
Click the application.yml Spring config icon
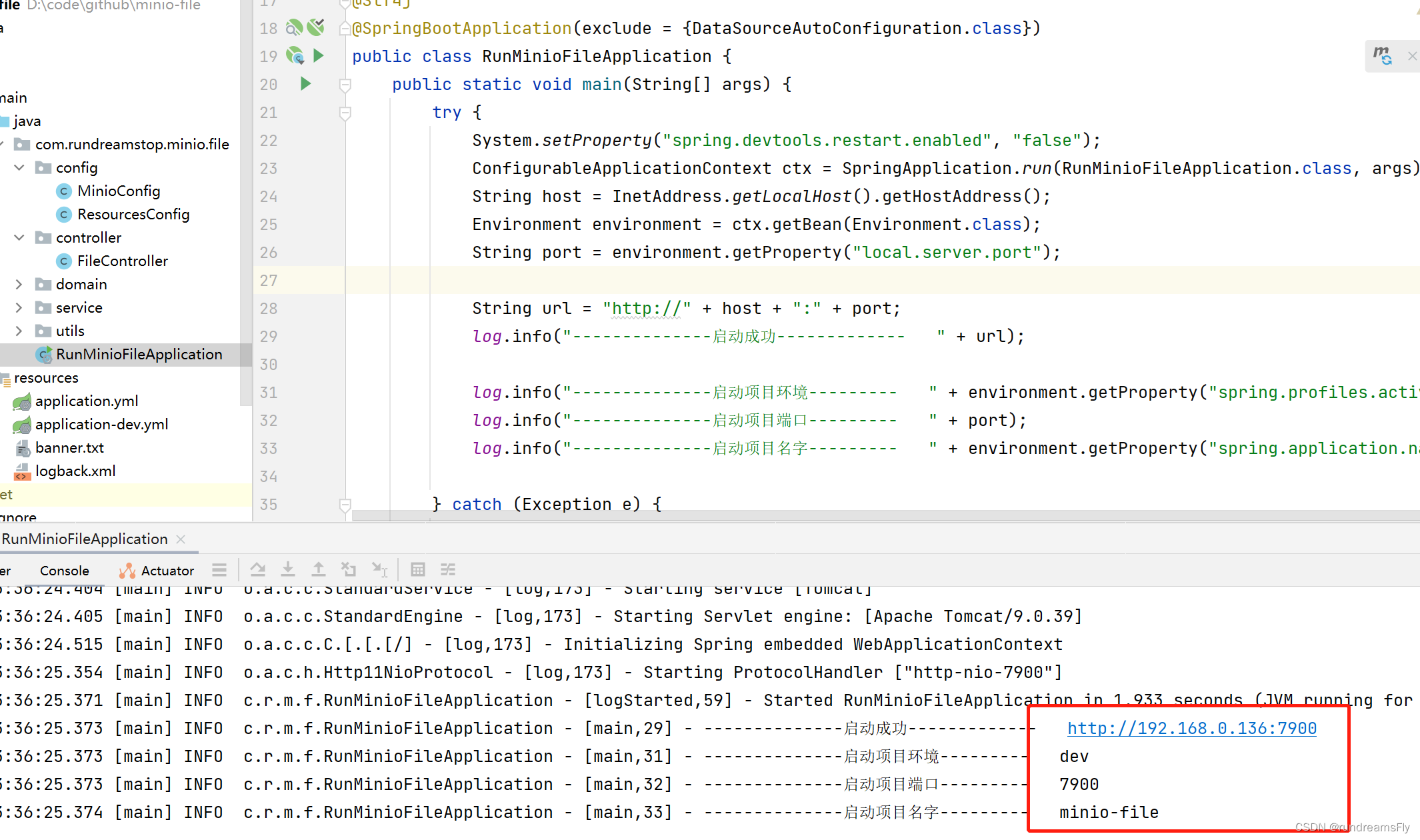pos(22,402)
